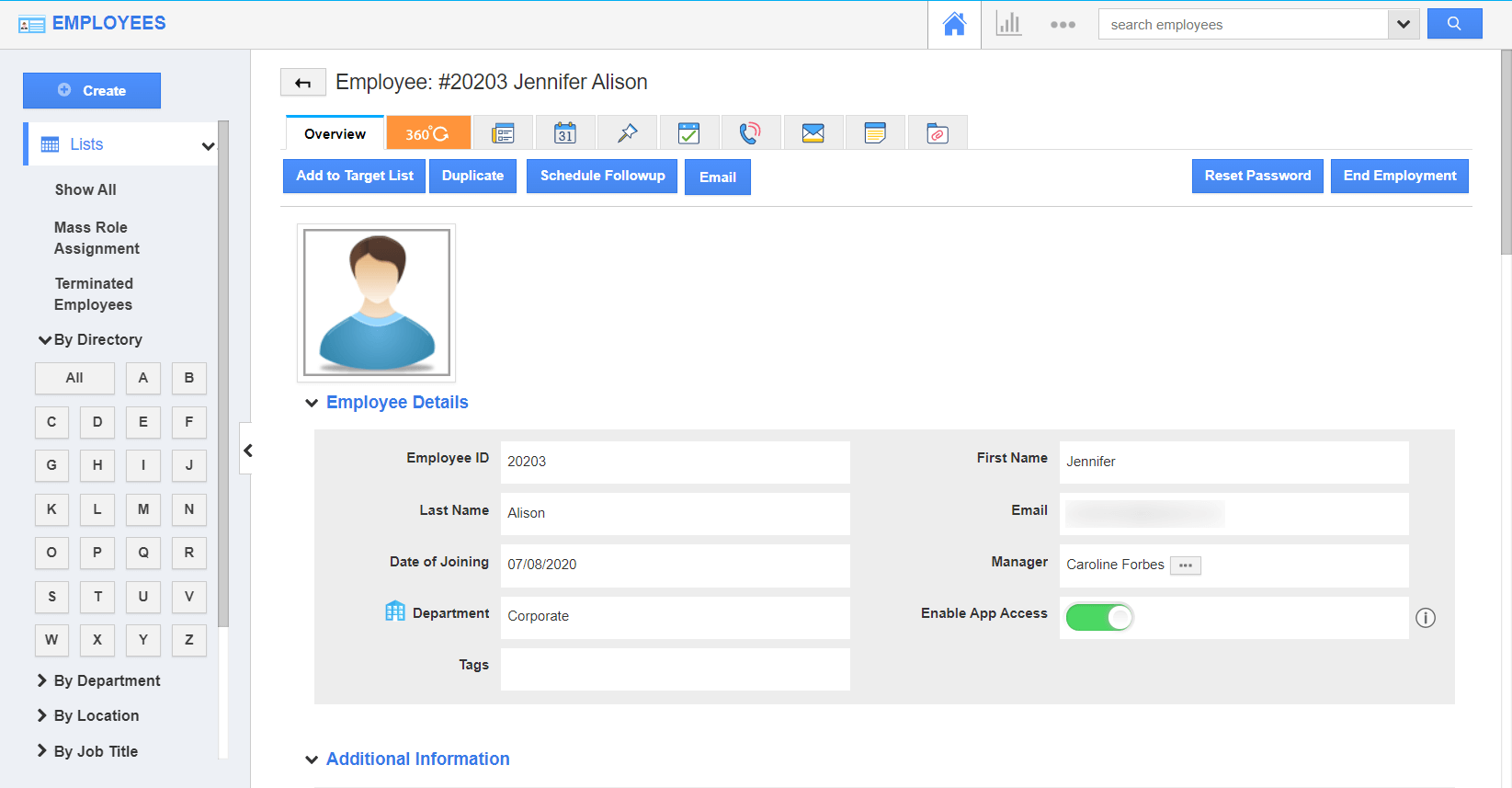The height and width of the screenshot is (788, 1512).
Task: Open the emails envelope tab icon
Action: pyautogui.click(x=813, y=133)
